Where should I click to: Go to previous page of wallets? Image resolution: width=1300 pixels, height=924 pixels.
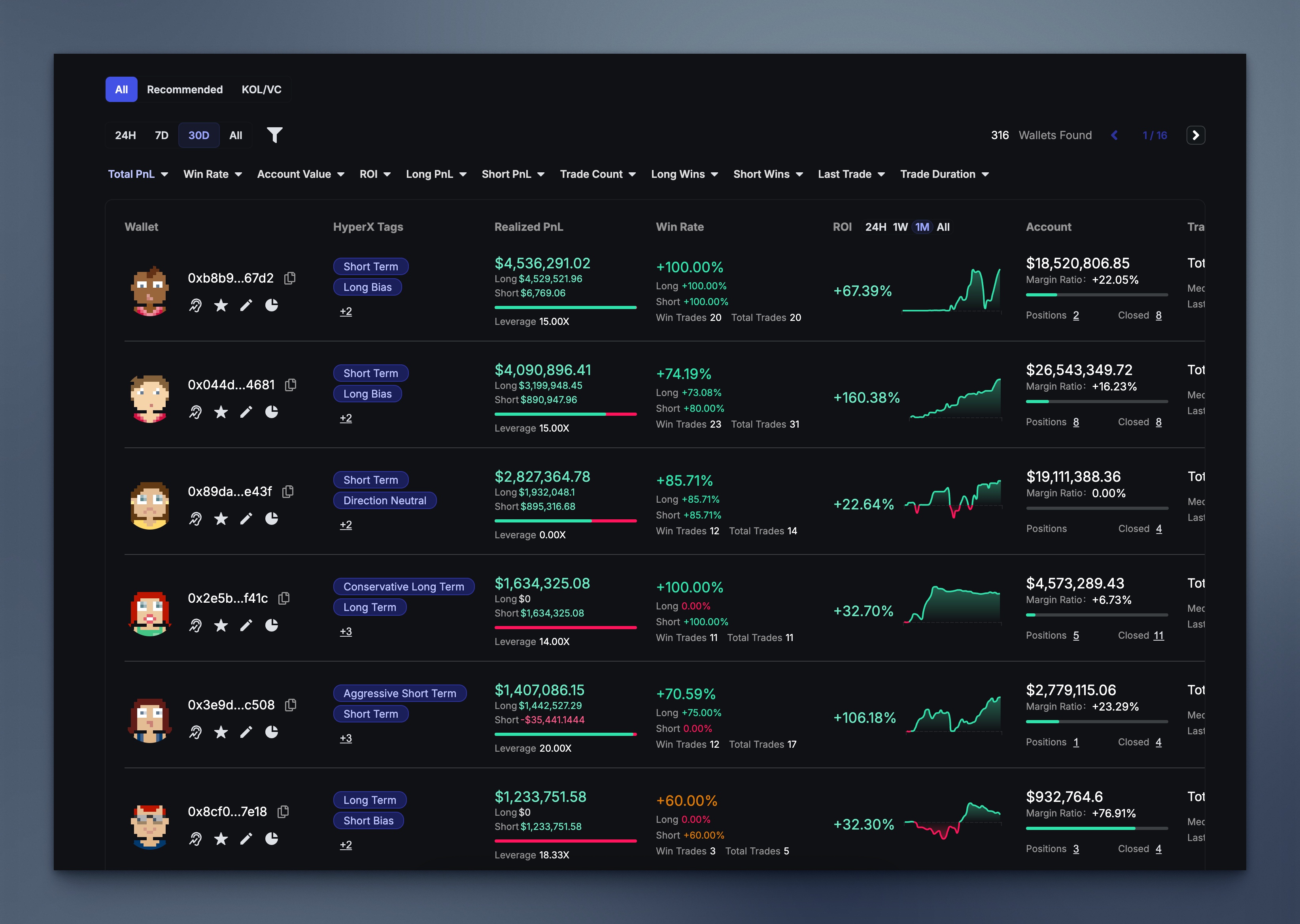pyautogui.click(x=1115, y=135)
